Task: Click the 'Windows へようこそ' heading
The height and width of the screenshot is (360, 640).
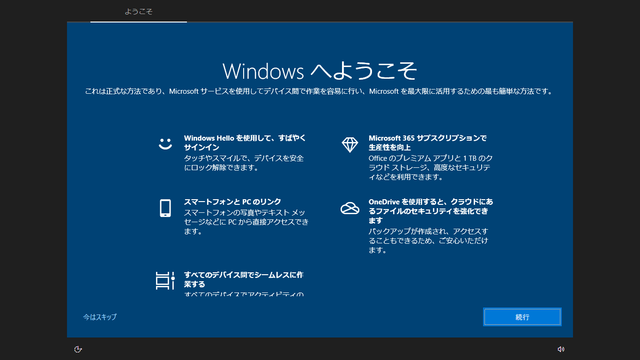Action: point(320,71)
